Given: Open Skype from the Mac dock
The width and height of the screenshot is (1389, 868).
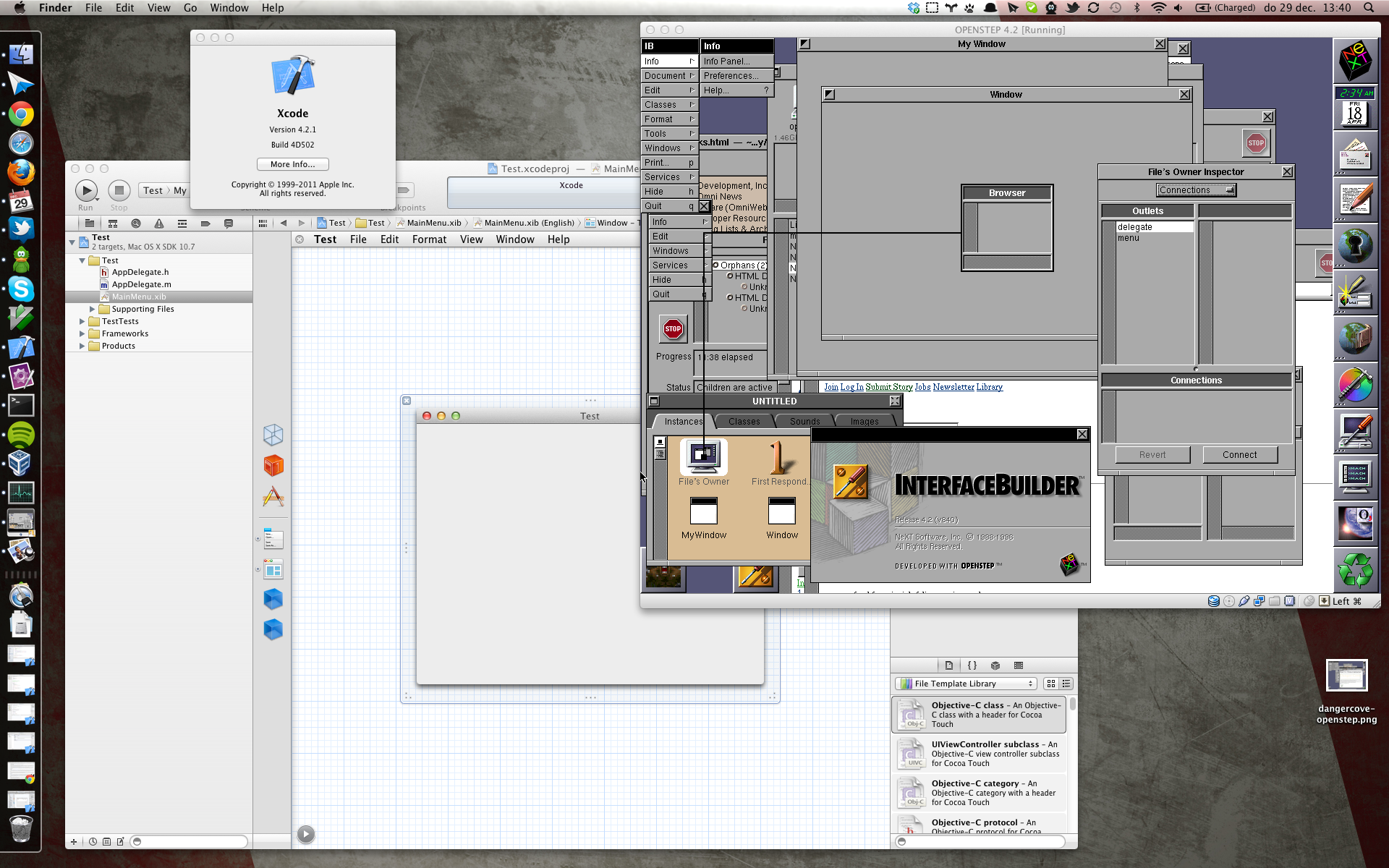Looking at the screenshot, I should point(21,289).
